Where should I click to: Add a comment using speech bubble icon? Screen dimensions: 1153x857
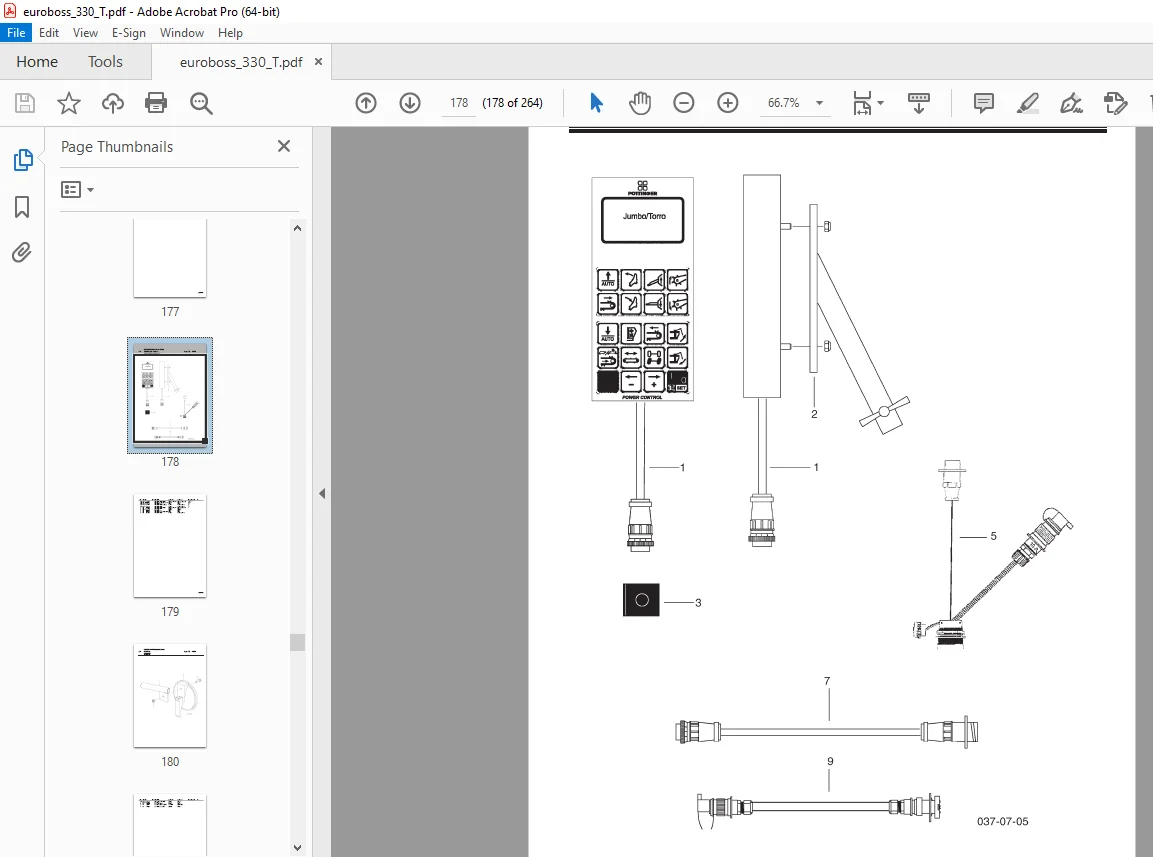click(x=984, y=103)
